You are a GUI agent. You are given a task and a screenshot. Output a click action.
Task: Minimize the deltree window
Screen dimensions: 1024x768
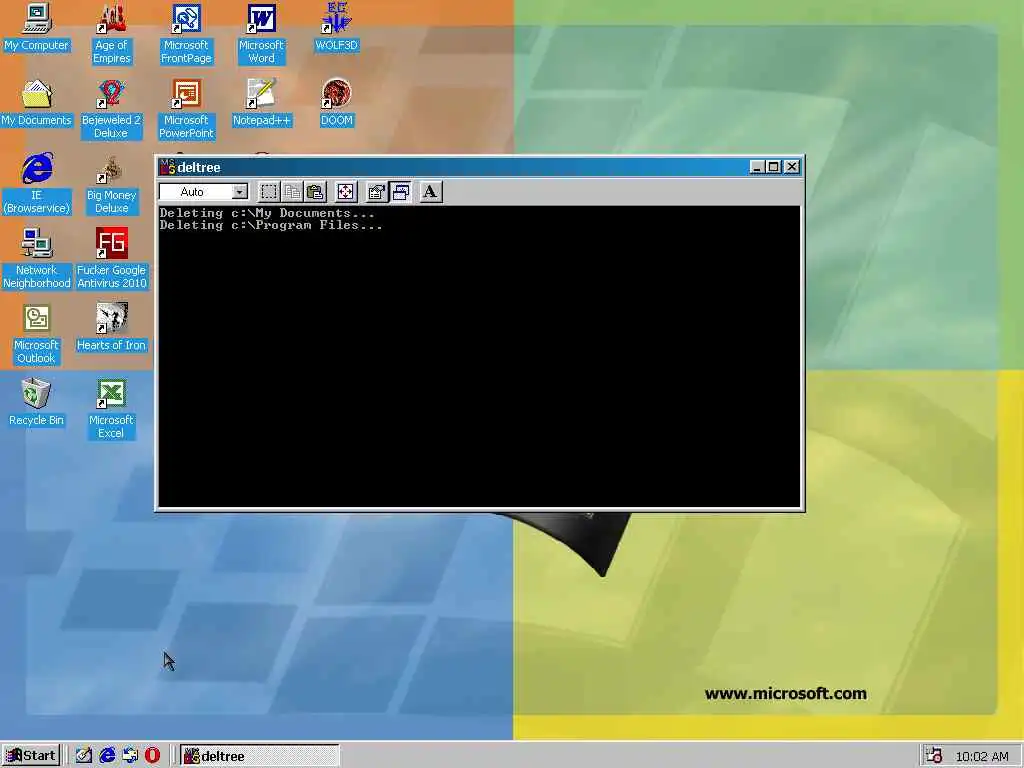pyautogui.click(x=757, y=167)
